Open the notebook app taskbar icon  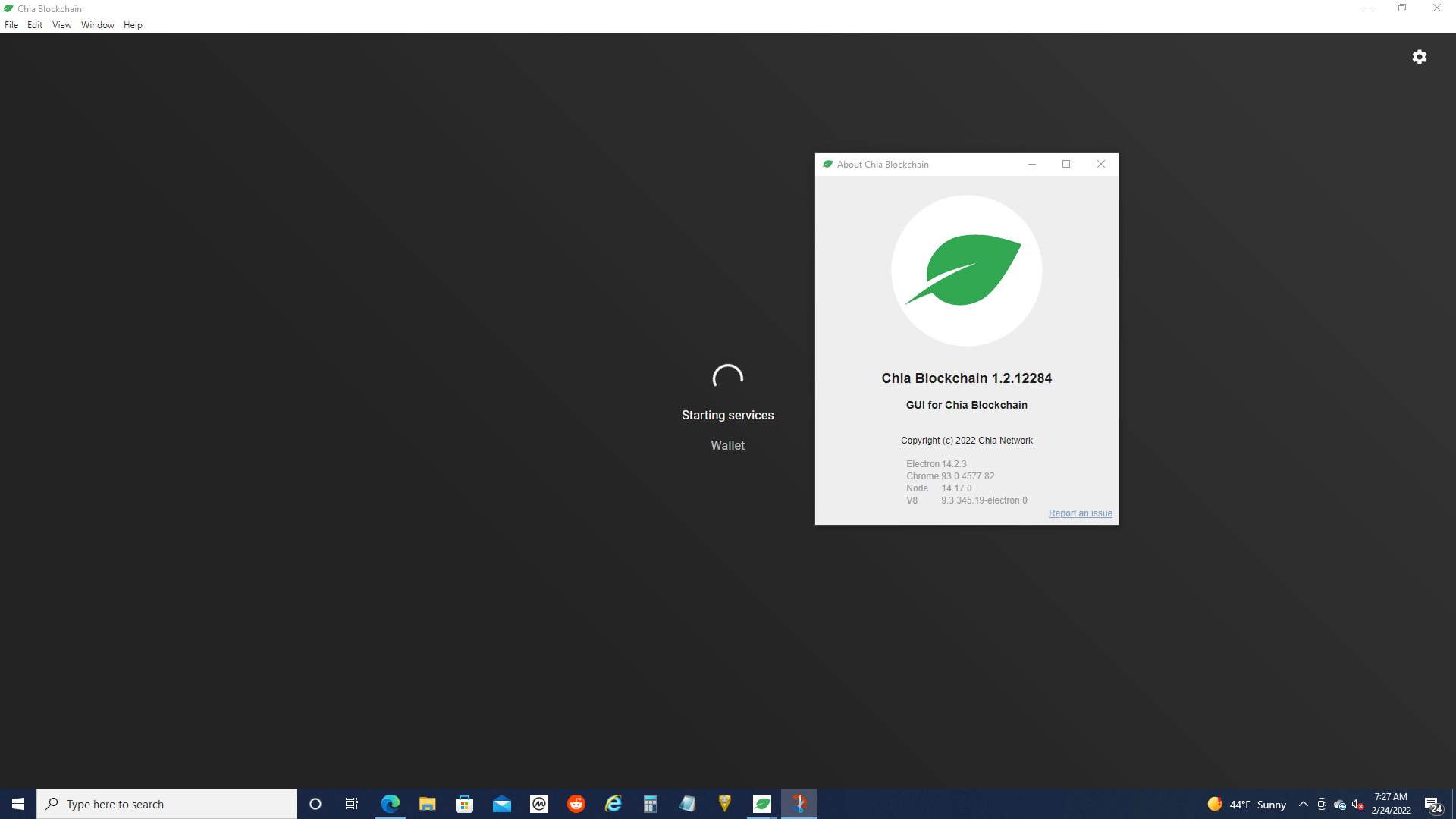687,804
